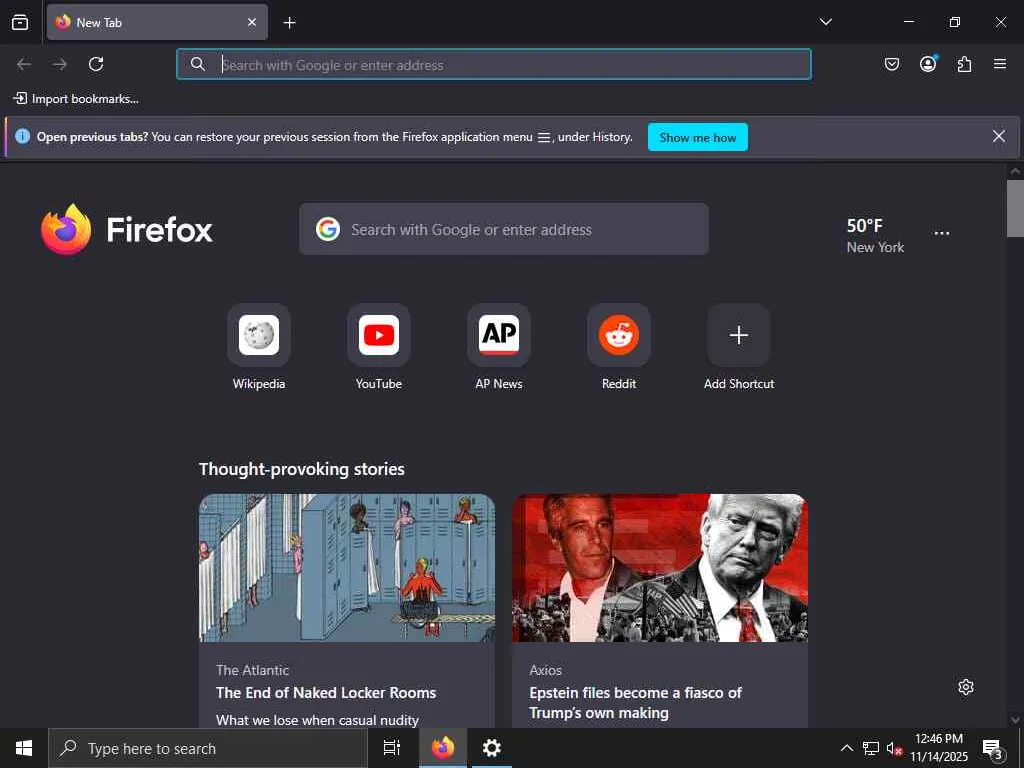Open a new tab with plus button
This screenshot has height=768, width=1024.
pyautogui.click(x=289, y=23)
